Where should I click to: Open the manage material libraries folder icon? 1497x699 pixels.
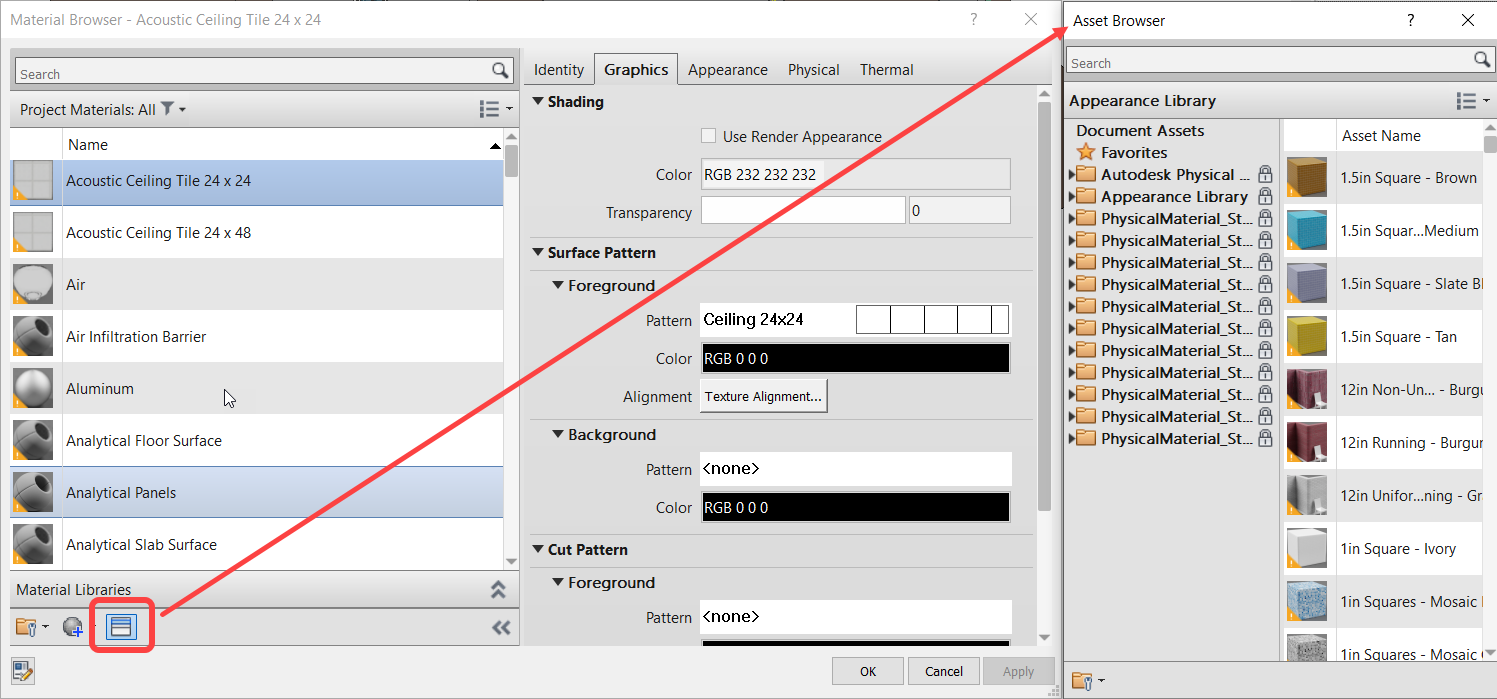(x=26, y=626)
